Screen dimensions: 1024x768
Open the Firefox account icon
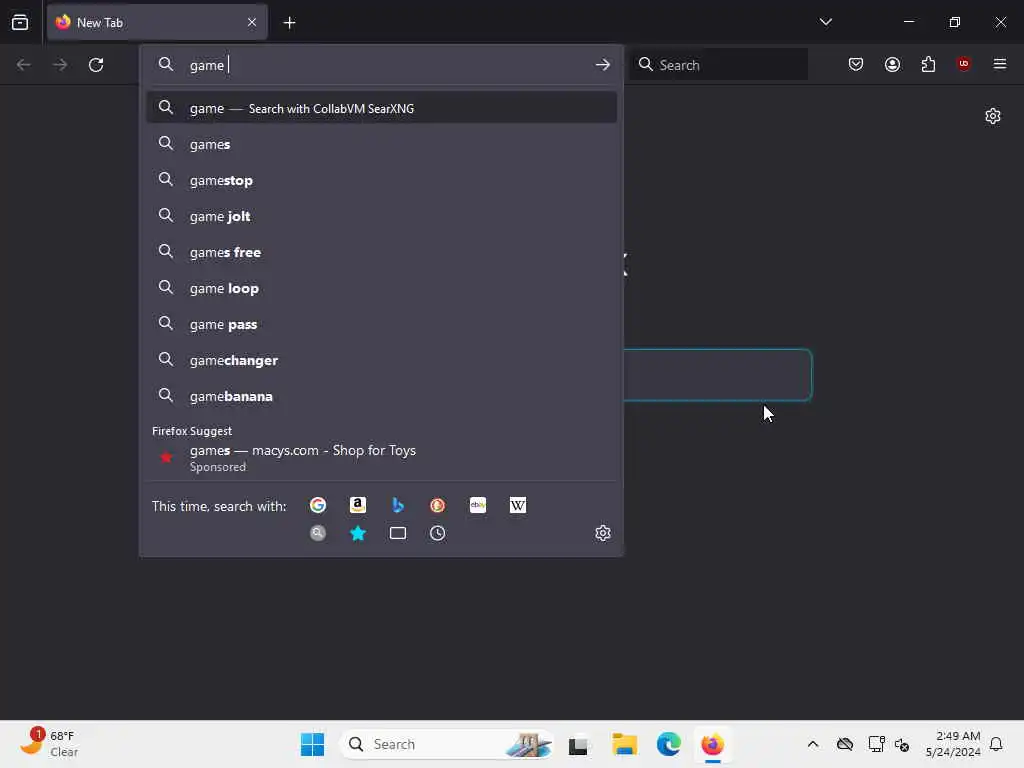point(892,64)
